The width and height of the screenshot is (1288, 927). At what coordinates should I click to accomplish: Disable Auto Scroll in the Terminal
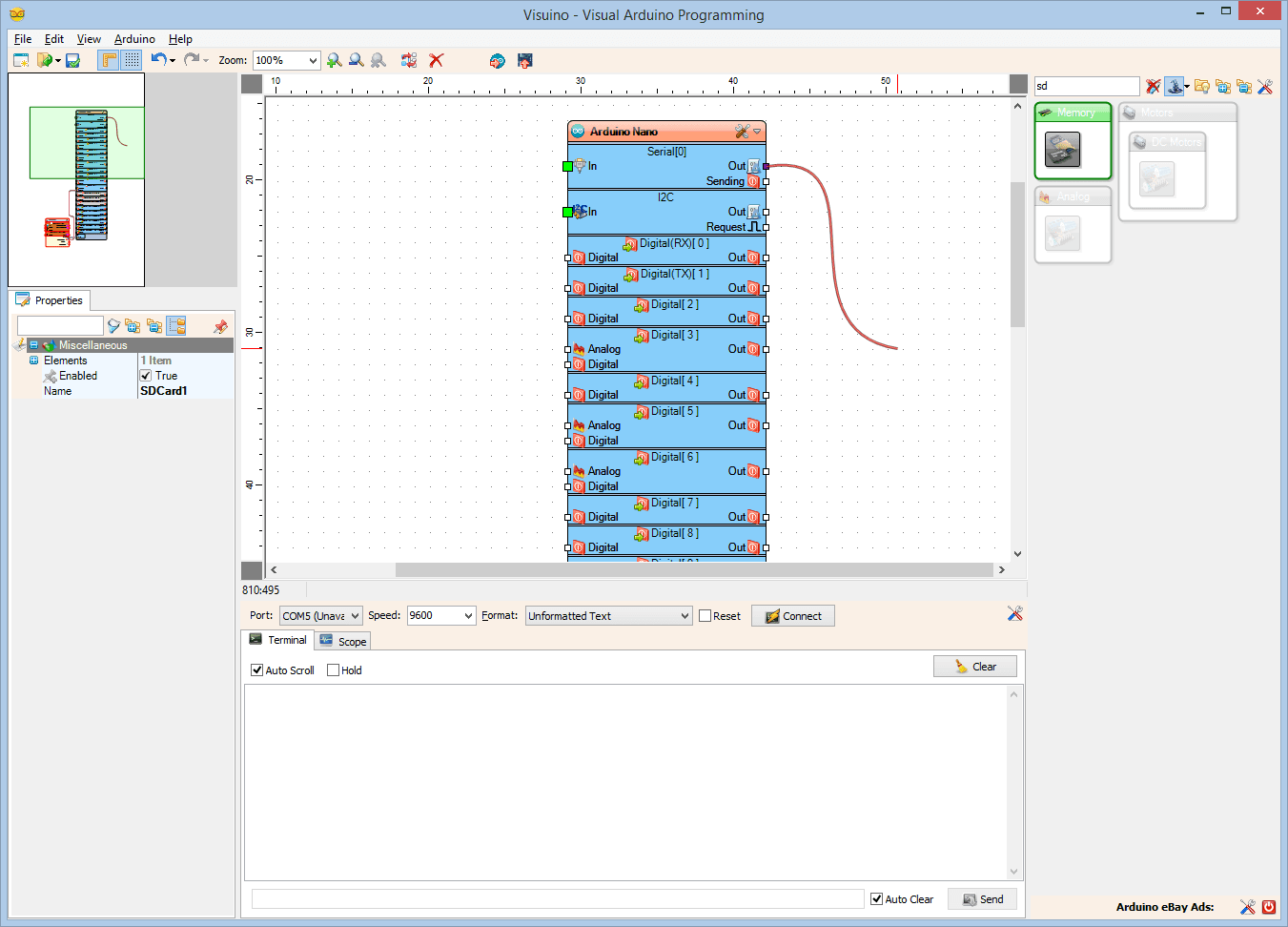pos(256,669)
